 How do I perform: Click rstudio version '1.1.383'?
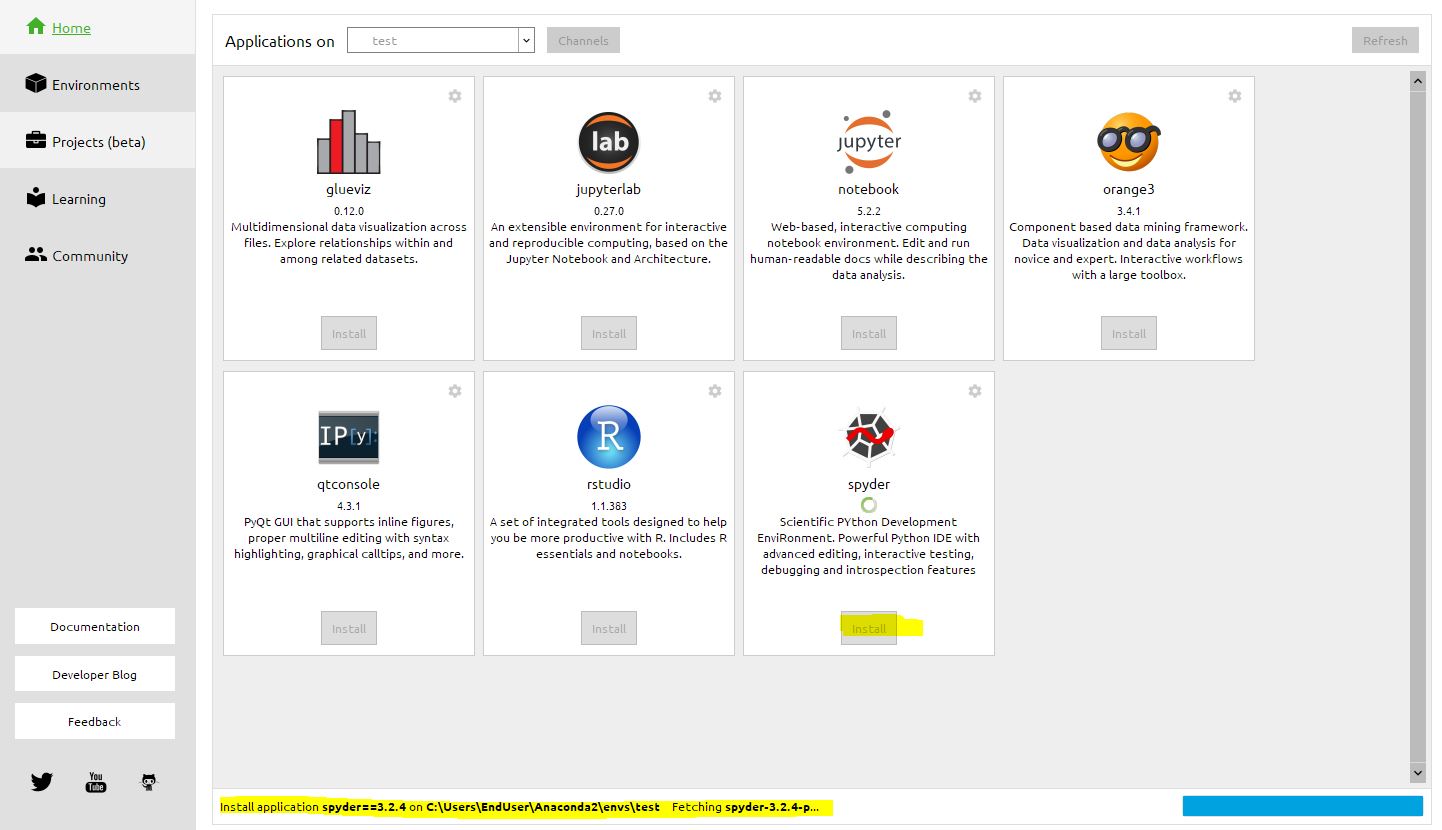[609, 506]
